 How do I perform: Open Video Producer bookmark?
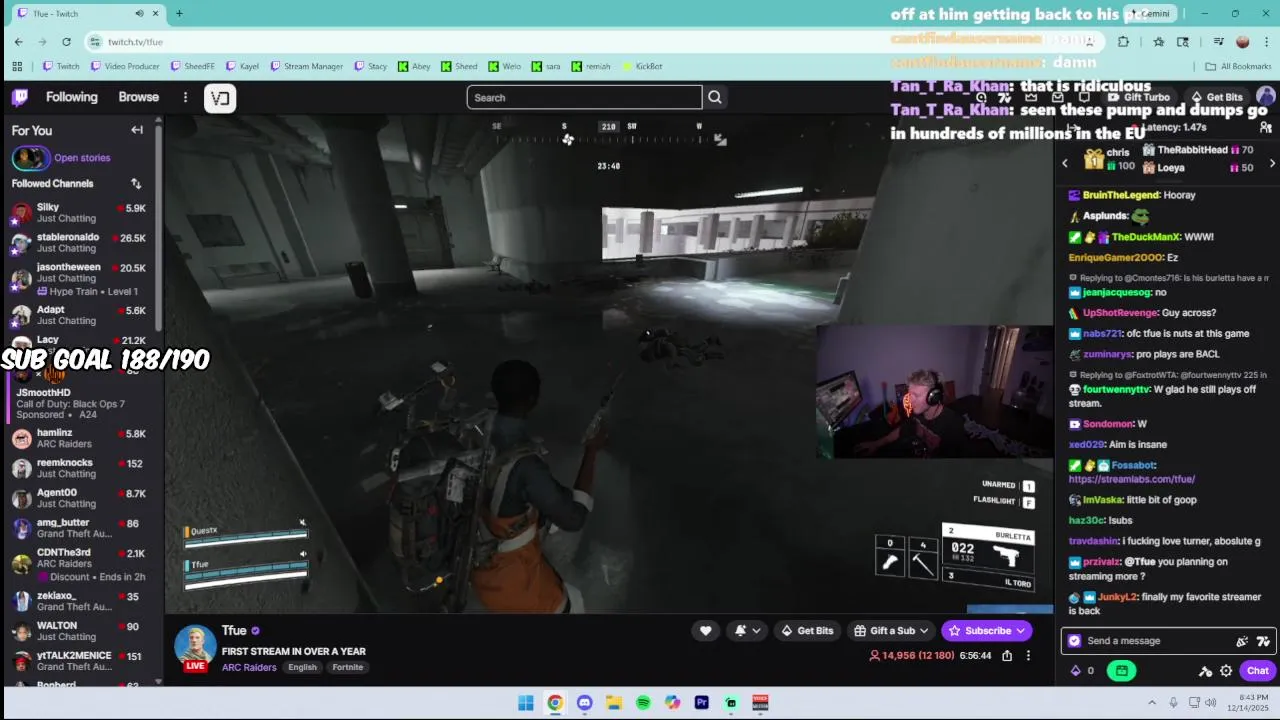tap(125, 66)
